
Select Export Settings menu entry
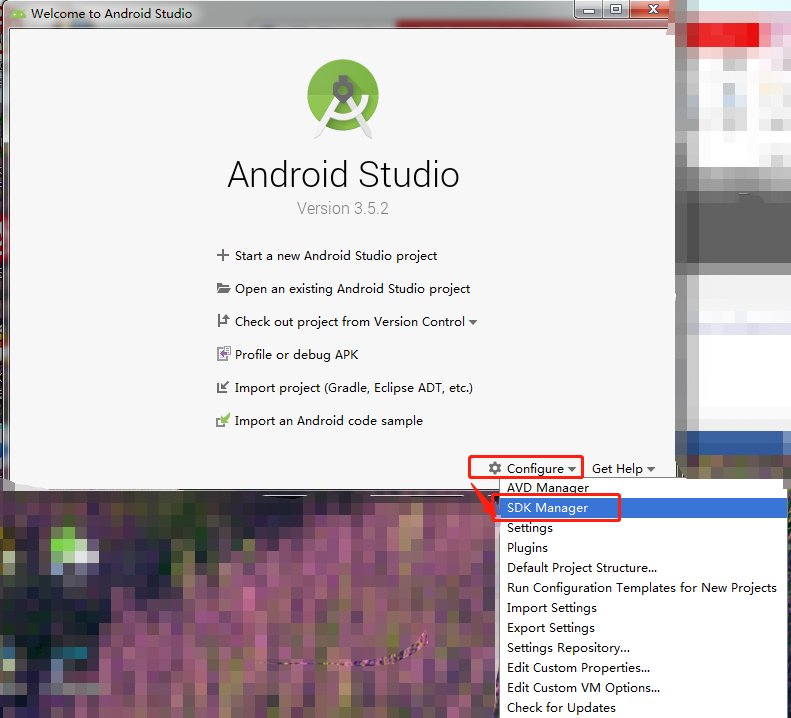pyautogui.click(x=643, y=628)
